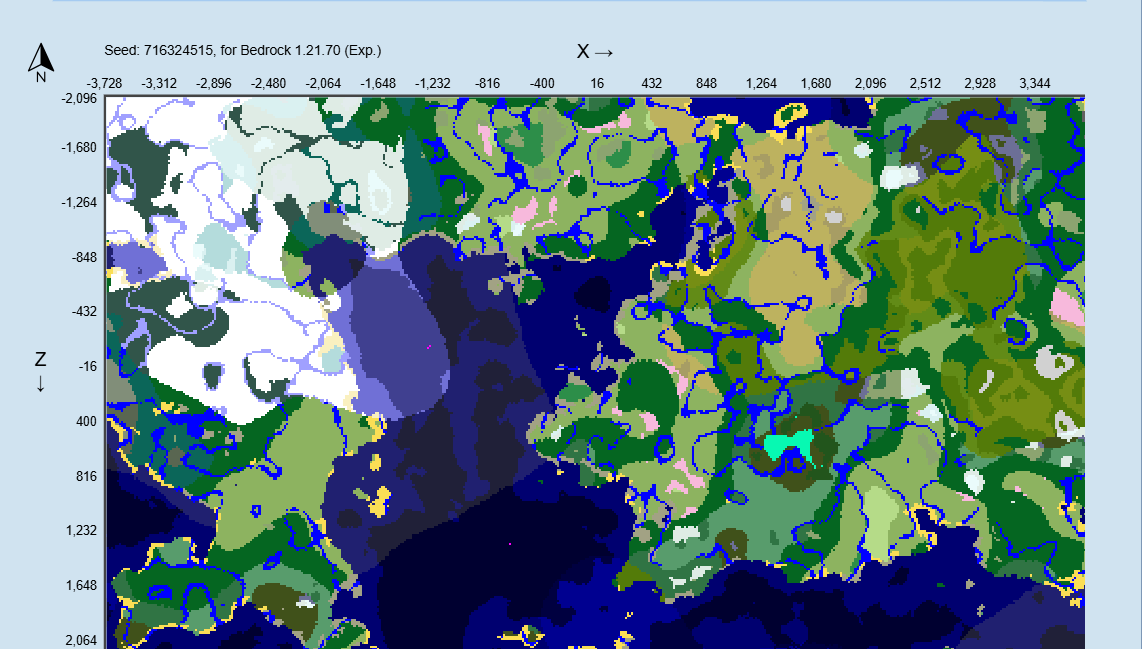Screen dimensions: 1142x649
Task: Click X coordinate label -2,064
Action: 323,83
